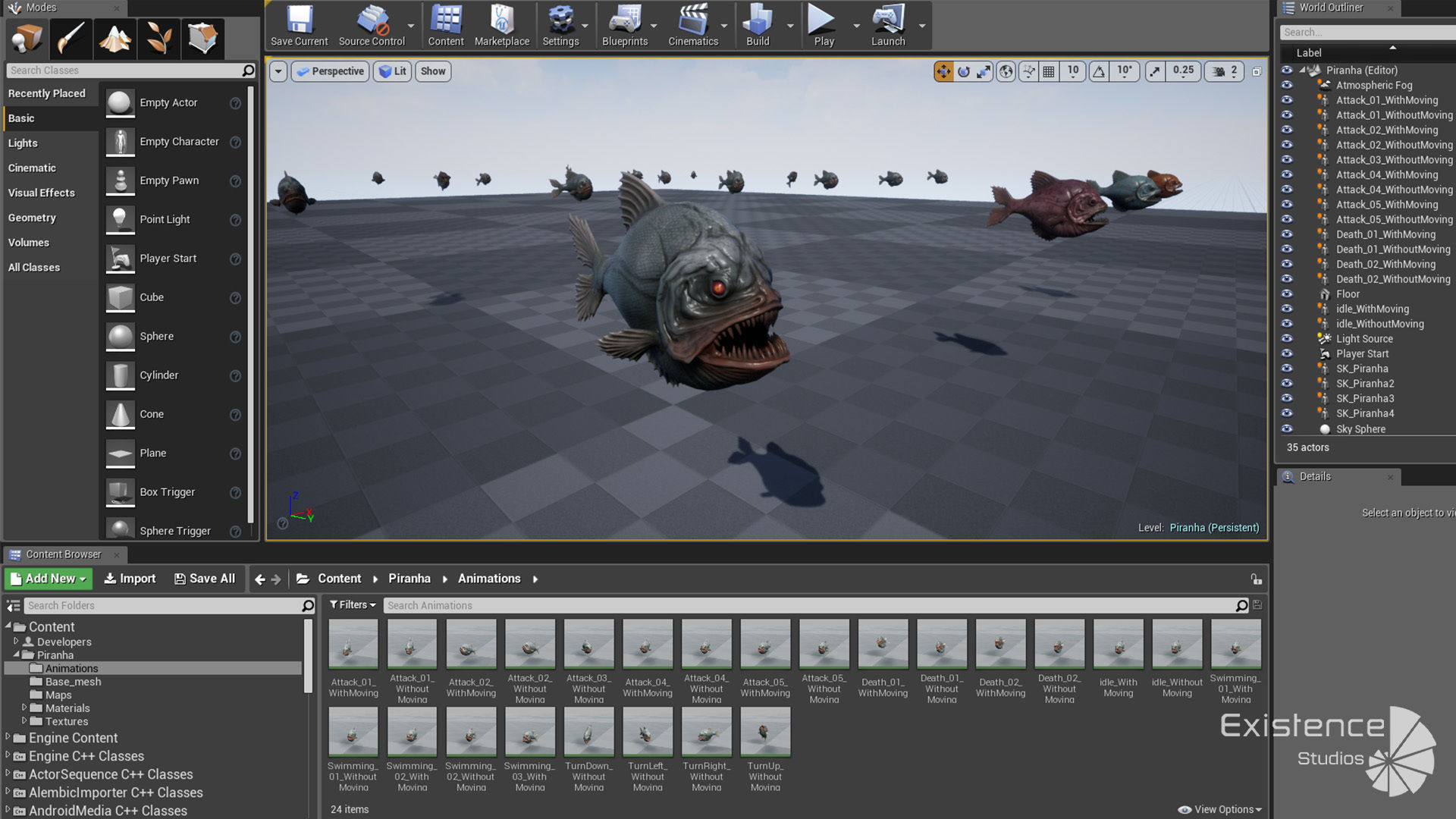Click the Save Current toolbar icon
This screenshot has width=1456, height=819.
300,25
